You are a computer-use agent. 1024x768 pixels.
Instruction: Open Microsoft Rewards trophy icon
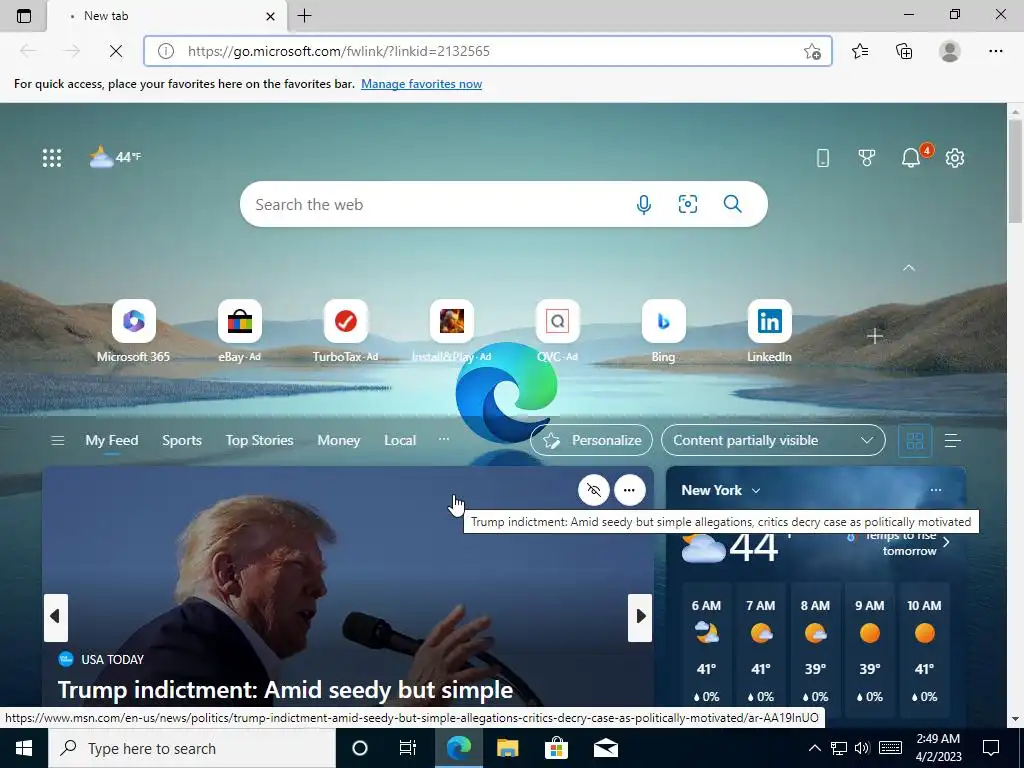point(867,157)
